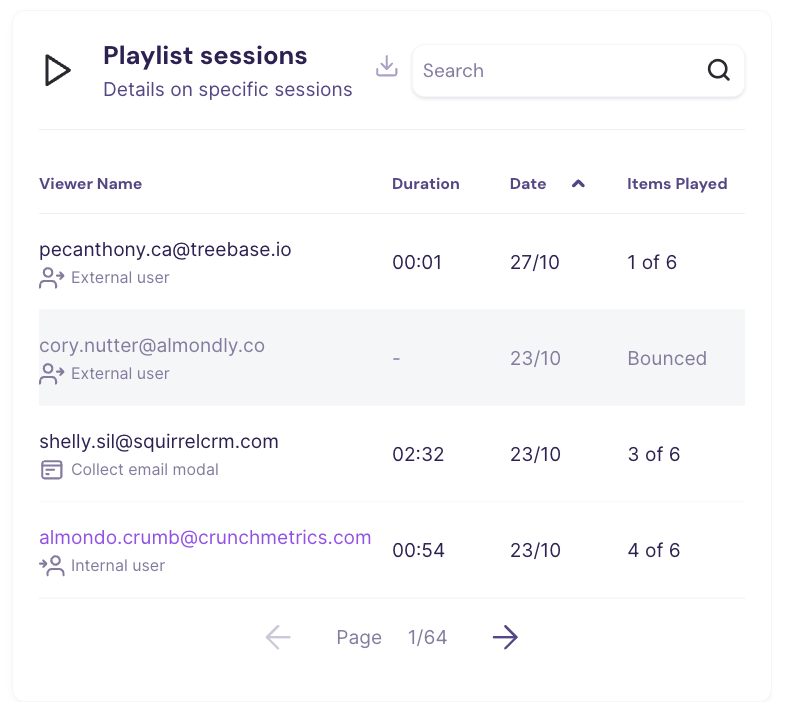The image size is (786, 712).
Task: Click external user icon under pecanthony.ca@treebase.io
Action: point(51,278)
